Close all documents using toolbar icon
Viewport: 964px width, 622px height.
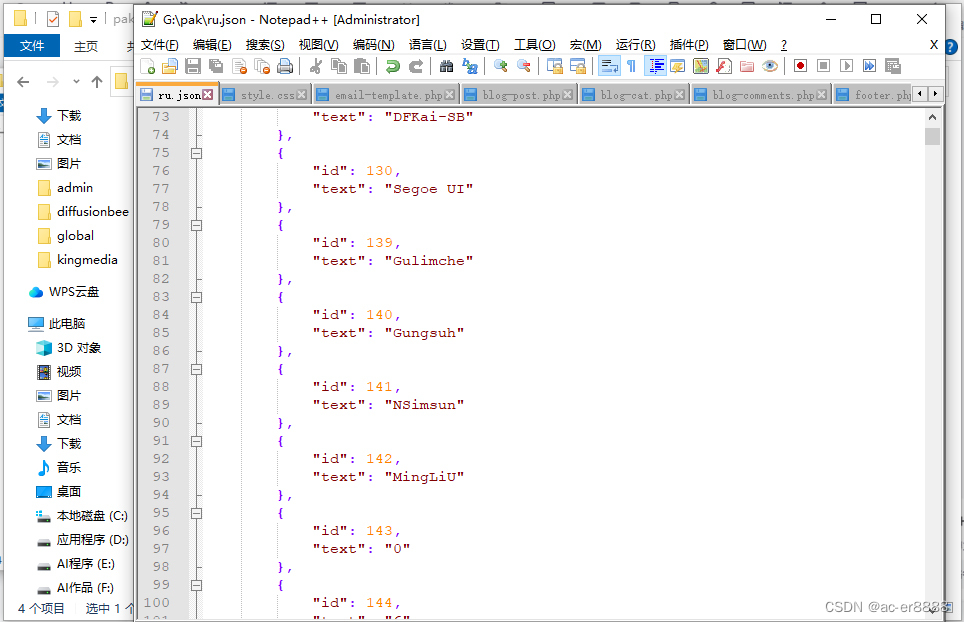tap(263, 66)
